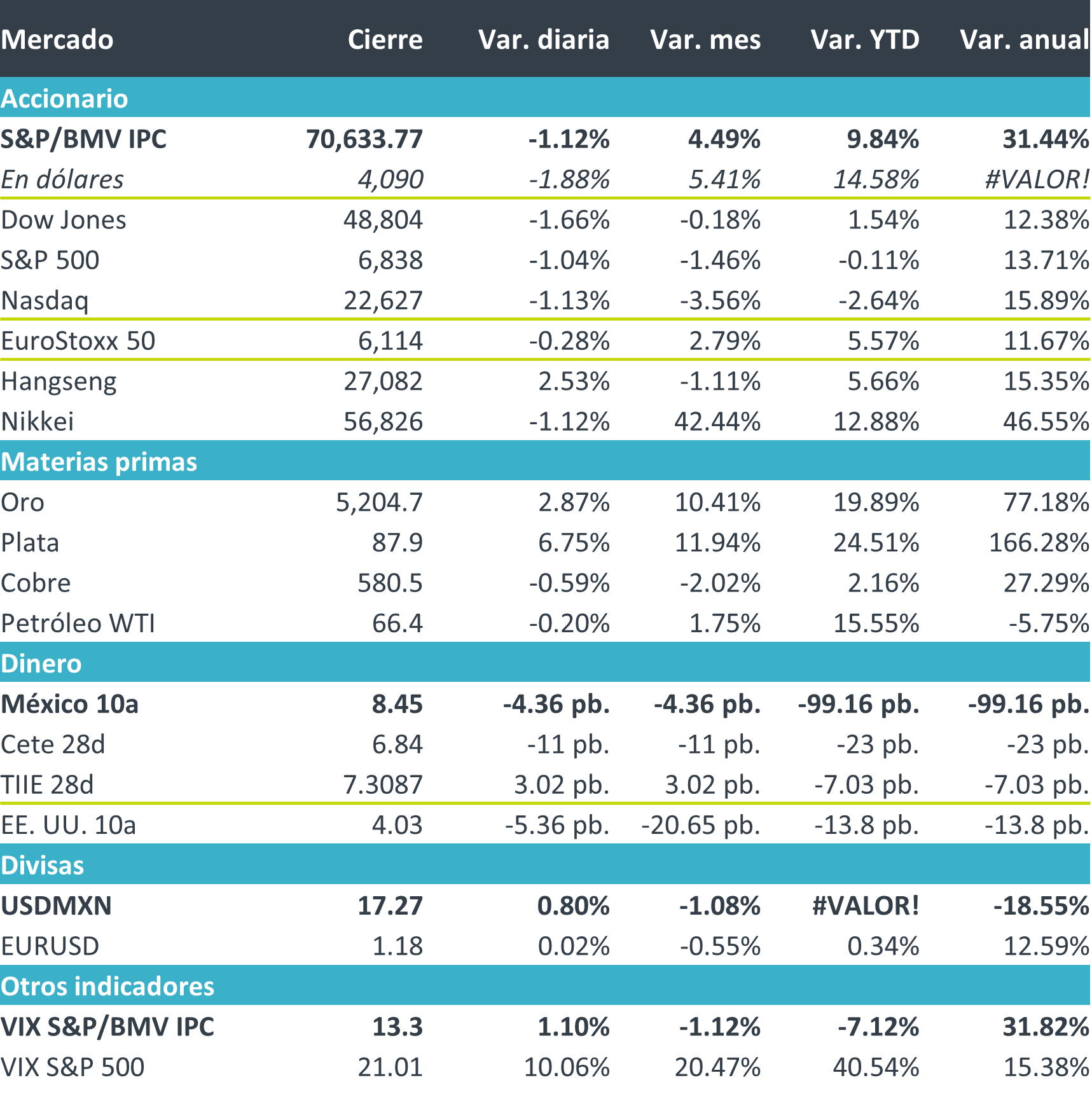Screen dimensions: 1092x1101
Task: Click the S&P/BMV IPC closing value 70,633.77
Action: [x=364, y=139]
